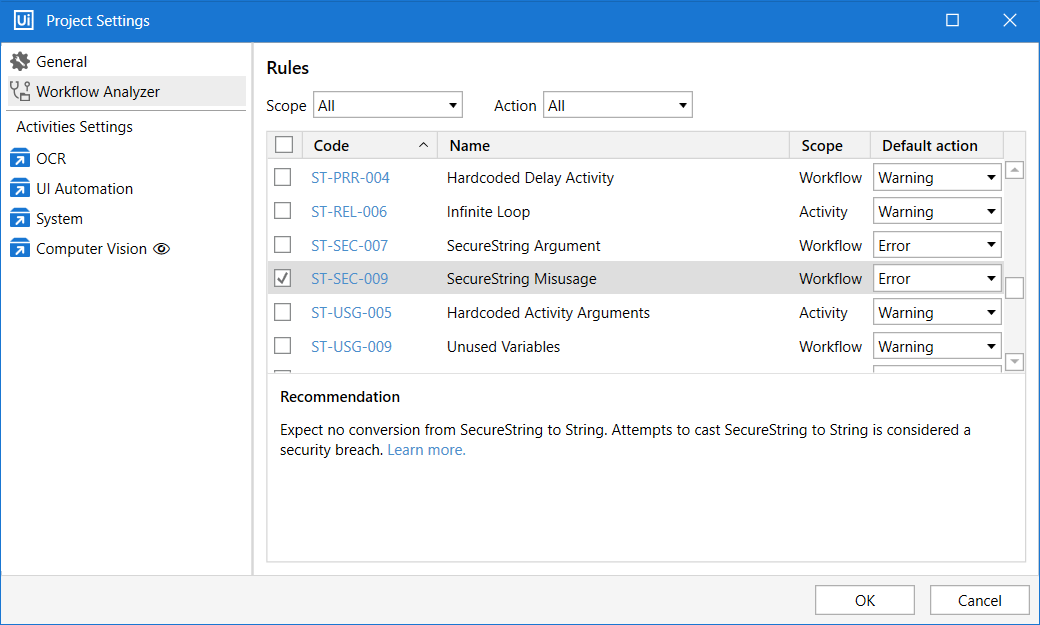Click the UI Automation settings icon

20,189
